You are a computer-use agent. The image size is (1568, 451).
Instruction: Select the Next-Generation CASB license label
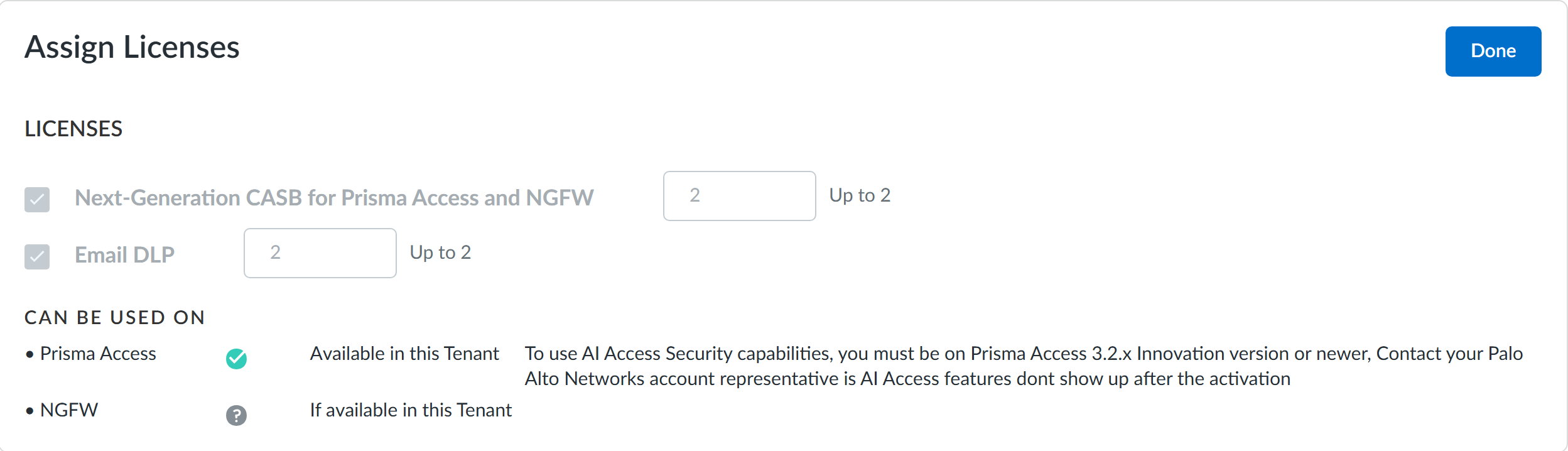pos(334,198)
